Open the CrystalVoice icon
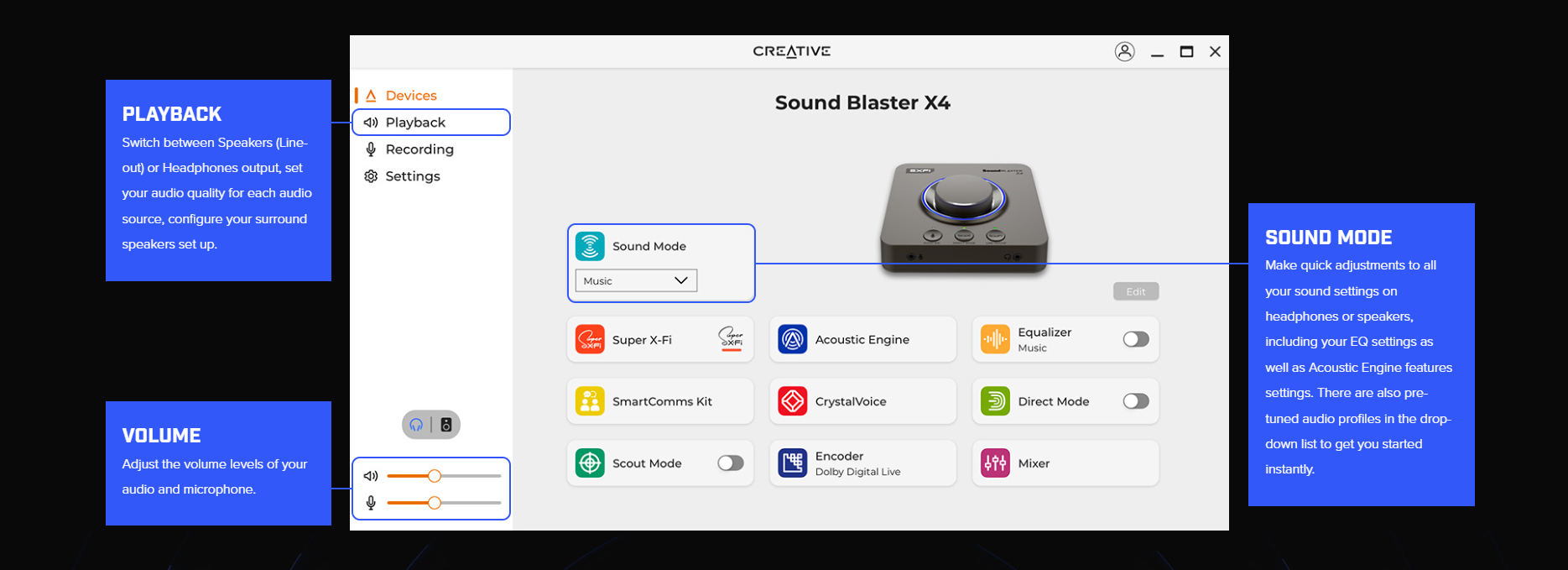The width and height of the screenshot is (1568, 570). (792, 401)
